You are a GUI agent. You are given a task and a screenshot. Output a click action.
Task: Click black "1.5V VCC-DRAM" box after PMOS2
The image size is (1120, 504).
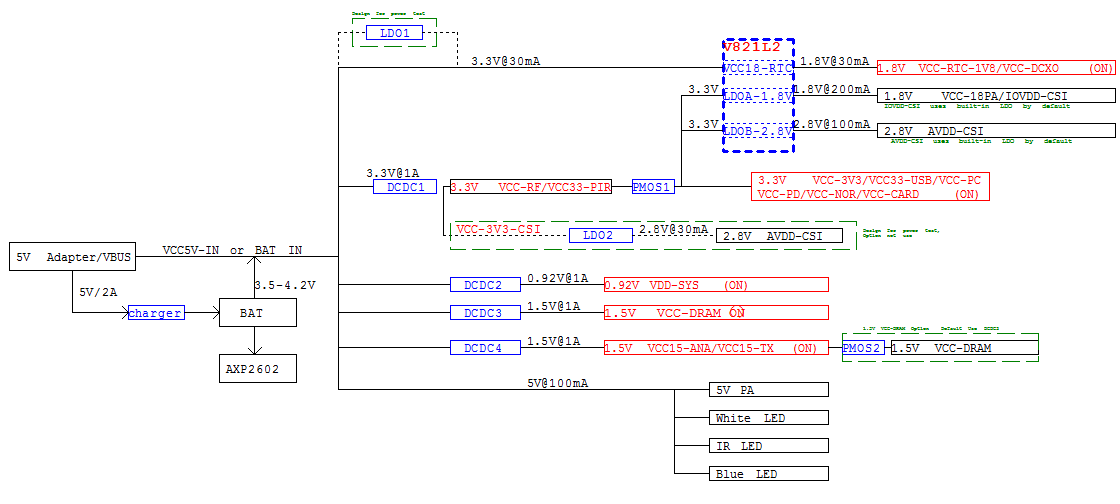pos(964,348)
